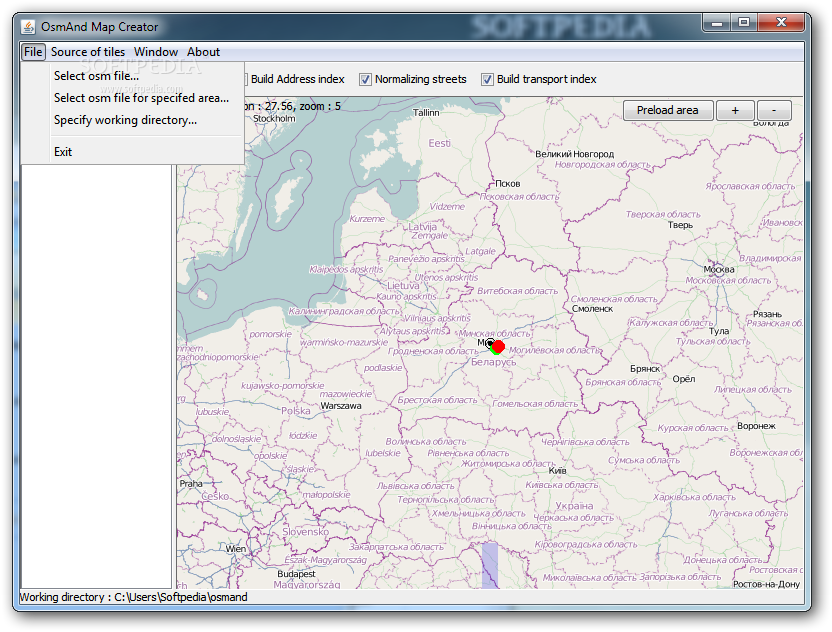Click the Великий Новгород label
Screen dimensions: 832x632
pos(574,154)
